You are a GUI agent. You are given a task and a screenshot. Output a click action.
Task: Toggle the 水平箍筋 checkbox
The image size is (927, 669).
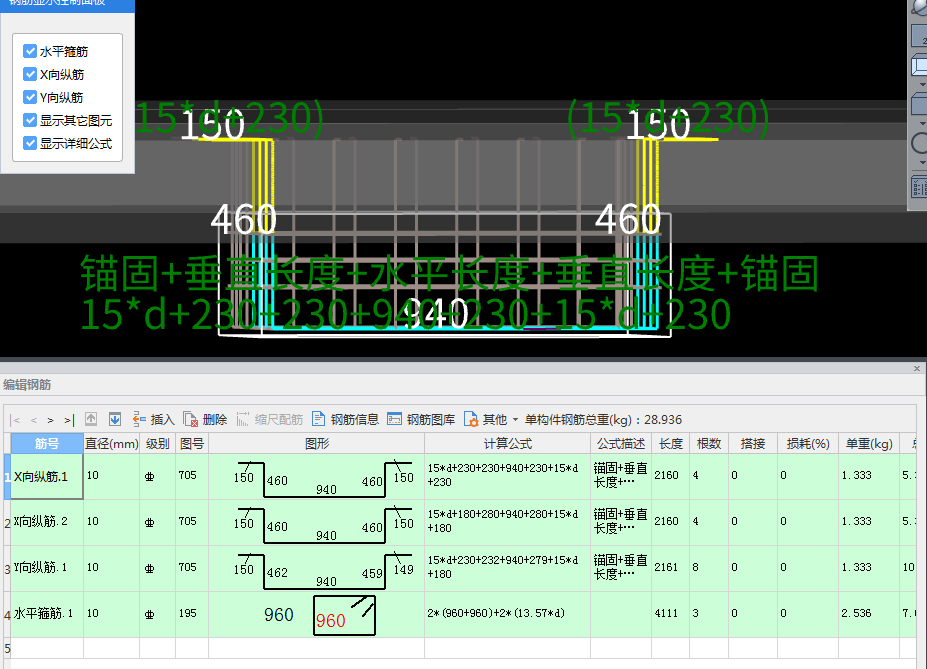(x=30, y=51)
